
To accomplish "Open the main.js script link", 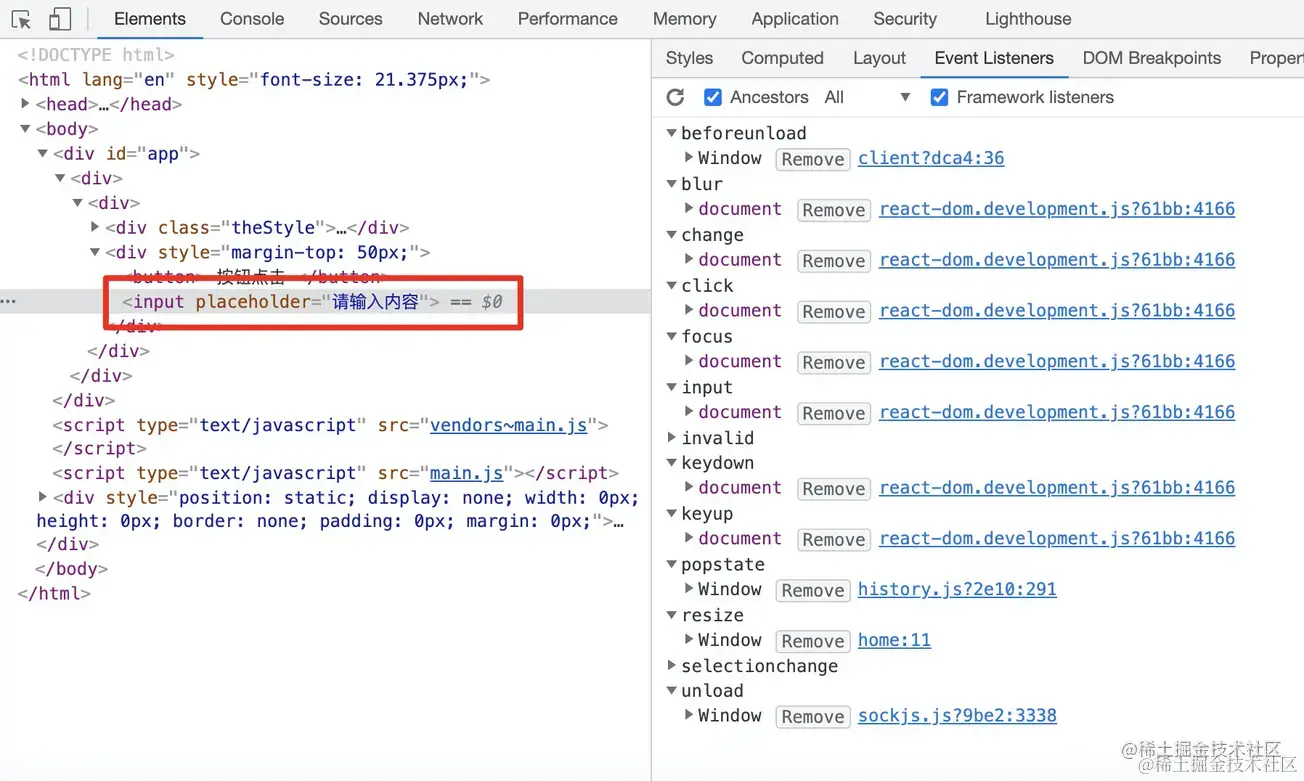I will click(467, 473).
